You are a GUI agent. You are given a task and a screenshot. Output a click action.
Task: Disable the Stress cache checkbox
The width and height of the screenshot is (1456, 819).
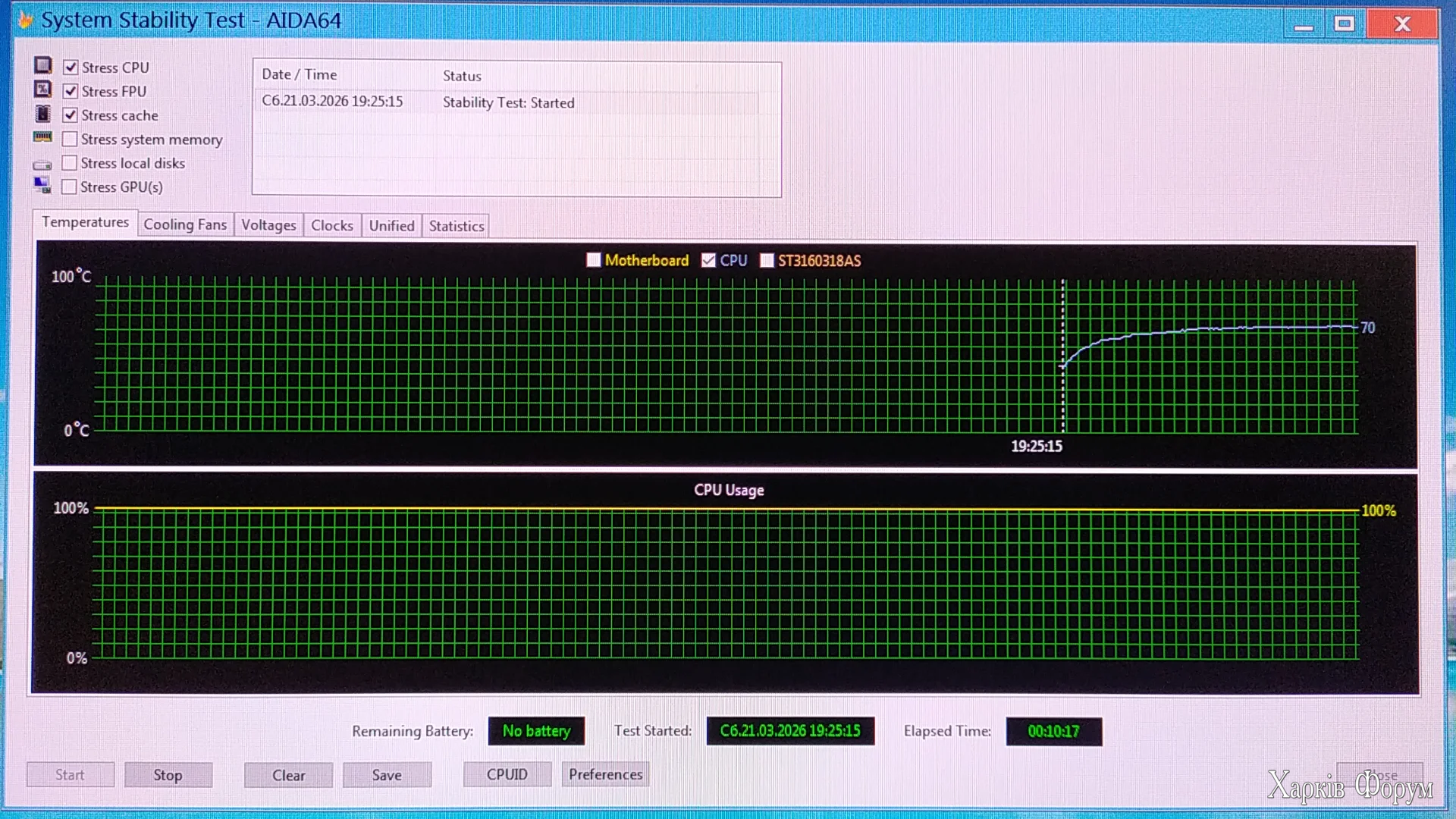click(x=71, y=115)
